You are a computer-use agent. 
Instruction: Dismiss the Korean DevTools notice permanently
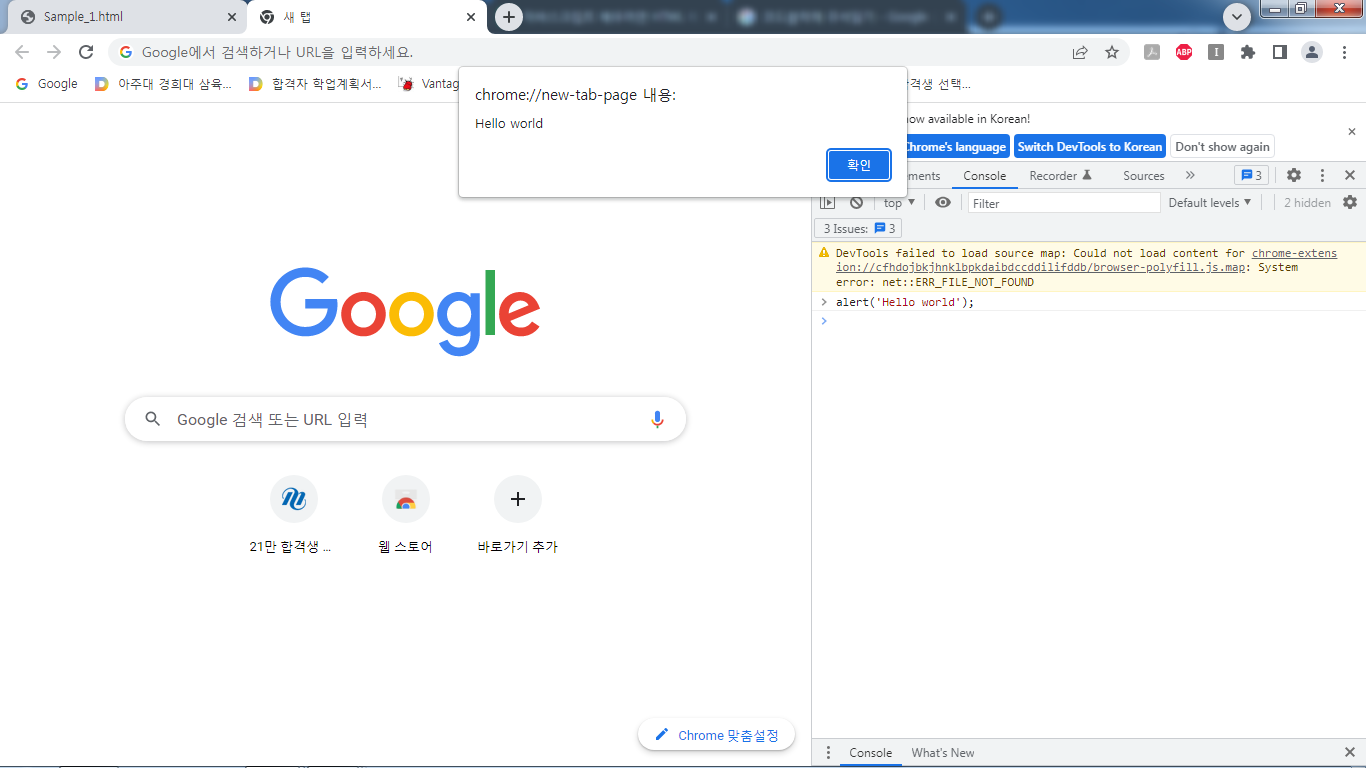pos(1221,146)
